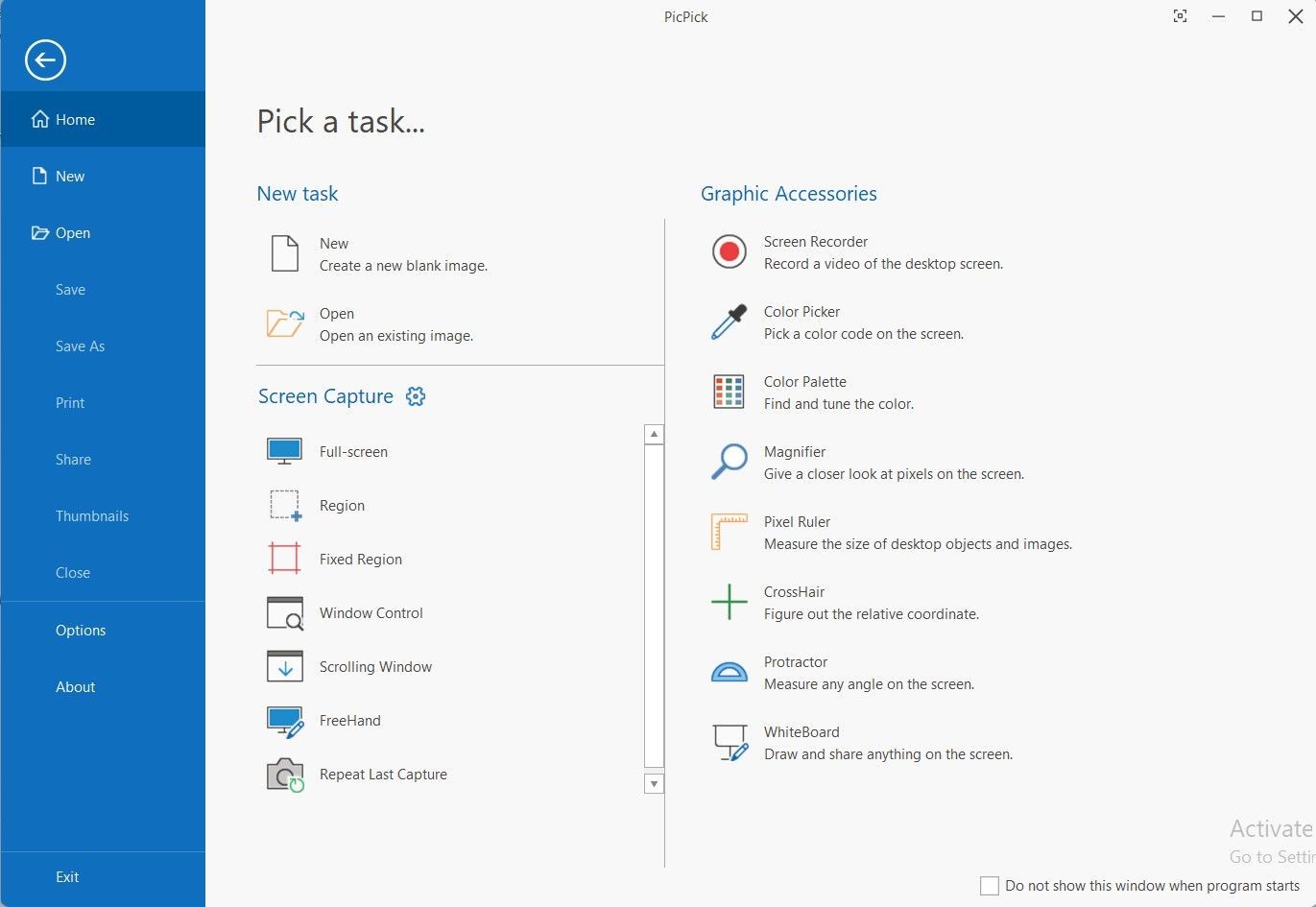Click the New blank page sidebar icon

(39, 176)
